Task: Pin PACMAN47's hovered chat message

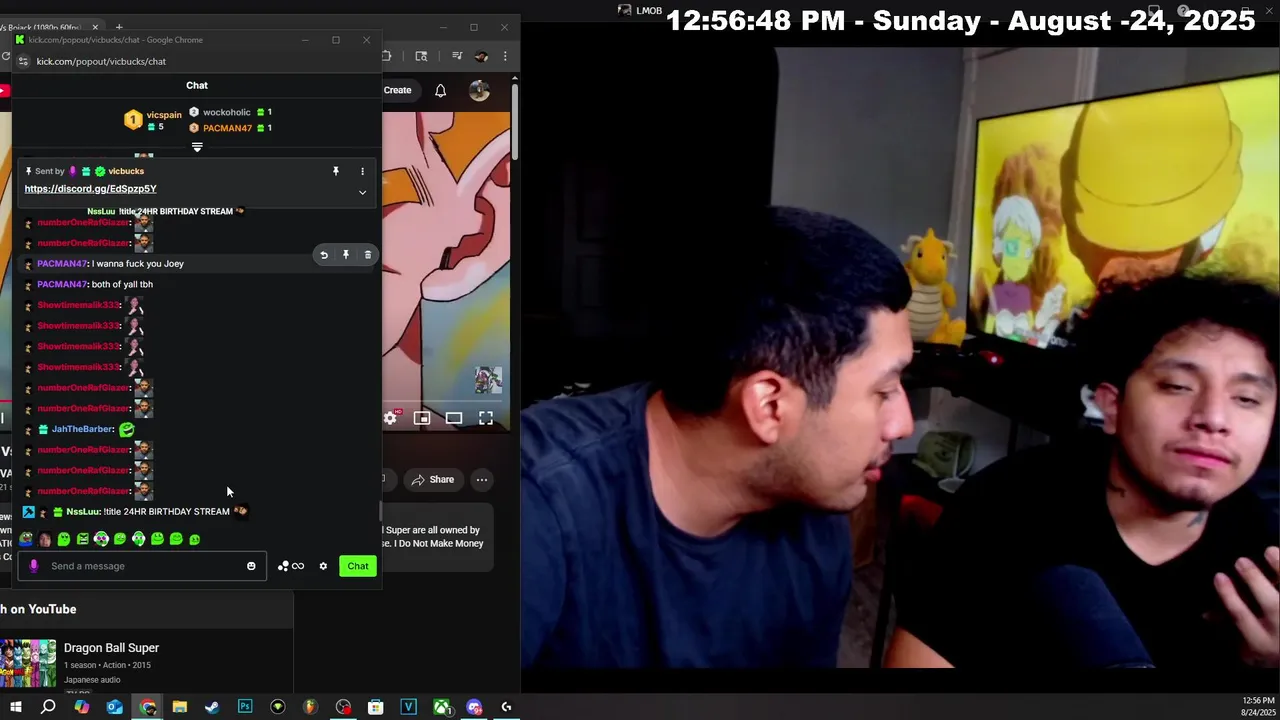Action: click(346, 255)
